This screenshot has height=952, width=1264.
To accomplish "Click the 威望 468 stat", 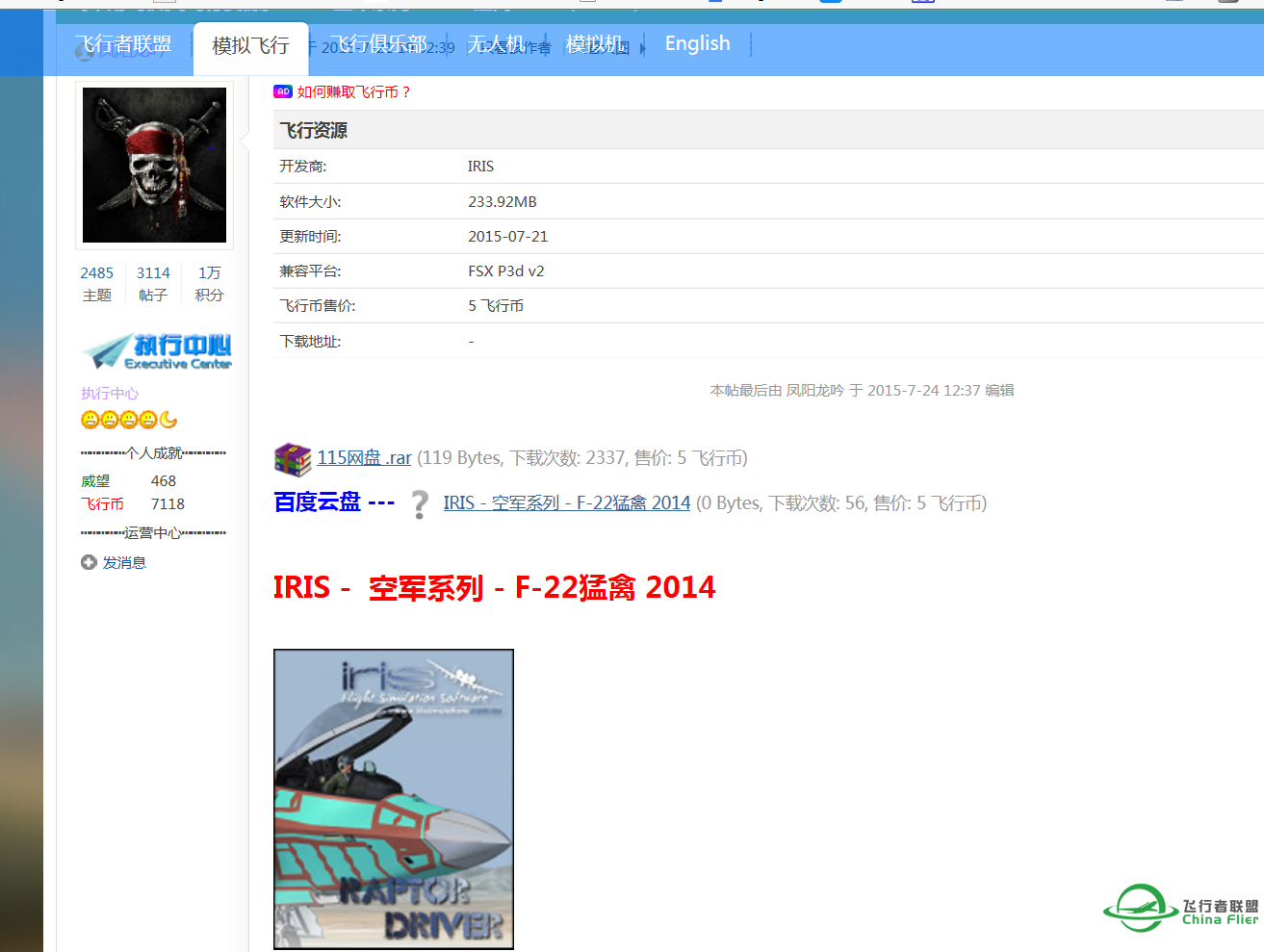I will [129, 480].
